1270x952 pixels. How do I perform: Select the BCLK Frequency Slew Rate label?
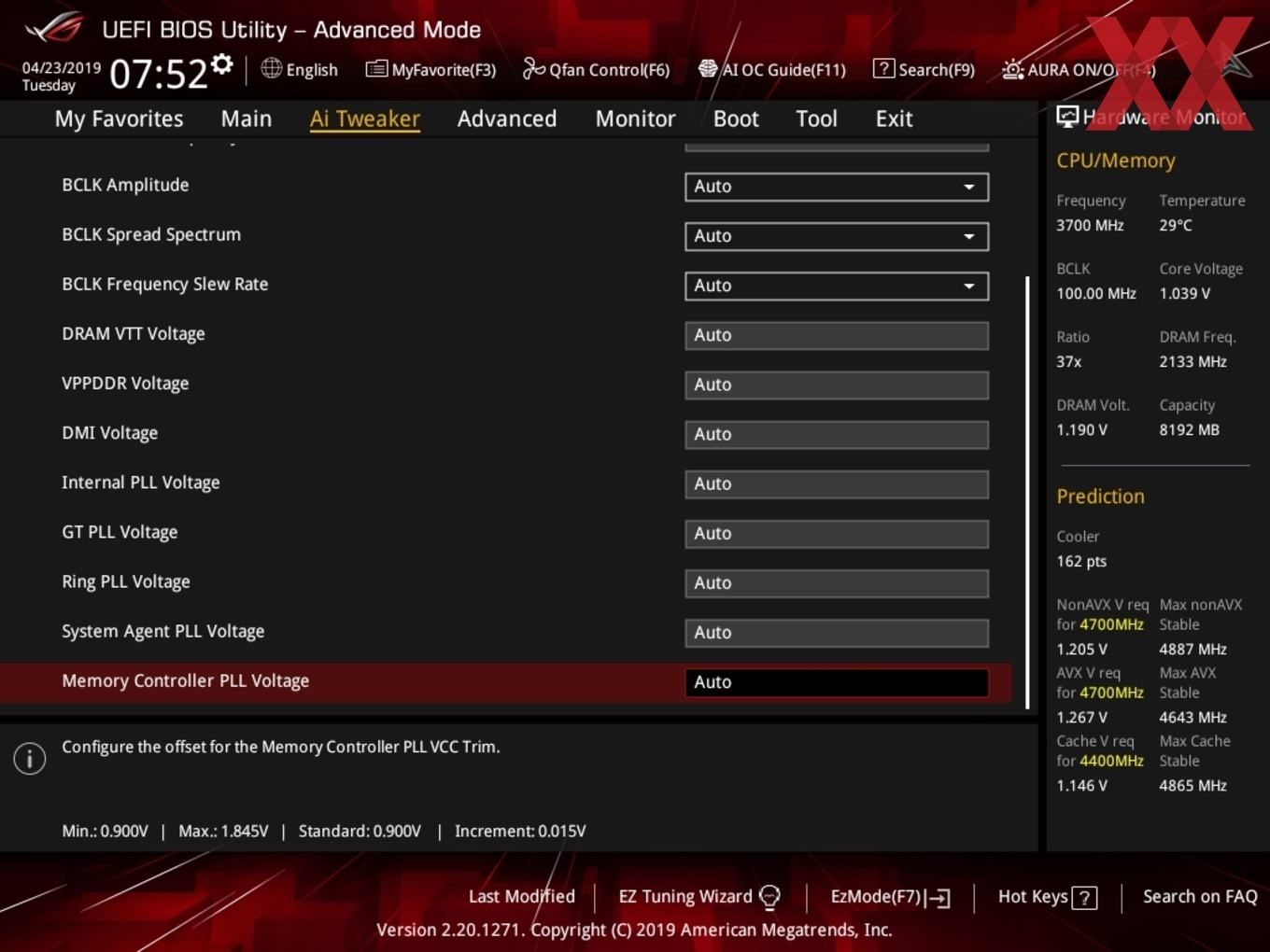point(165,284)
